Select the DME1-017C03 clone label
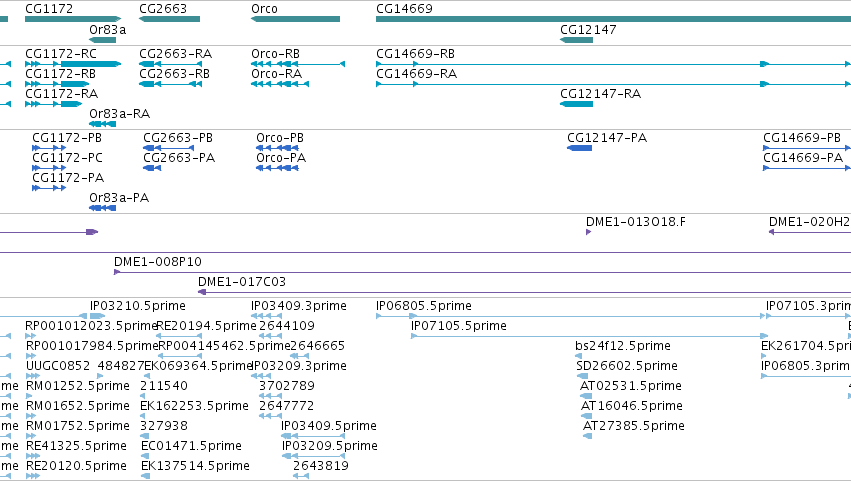The height and width of the screenshot is (481, 851). tap(242, 282)
